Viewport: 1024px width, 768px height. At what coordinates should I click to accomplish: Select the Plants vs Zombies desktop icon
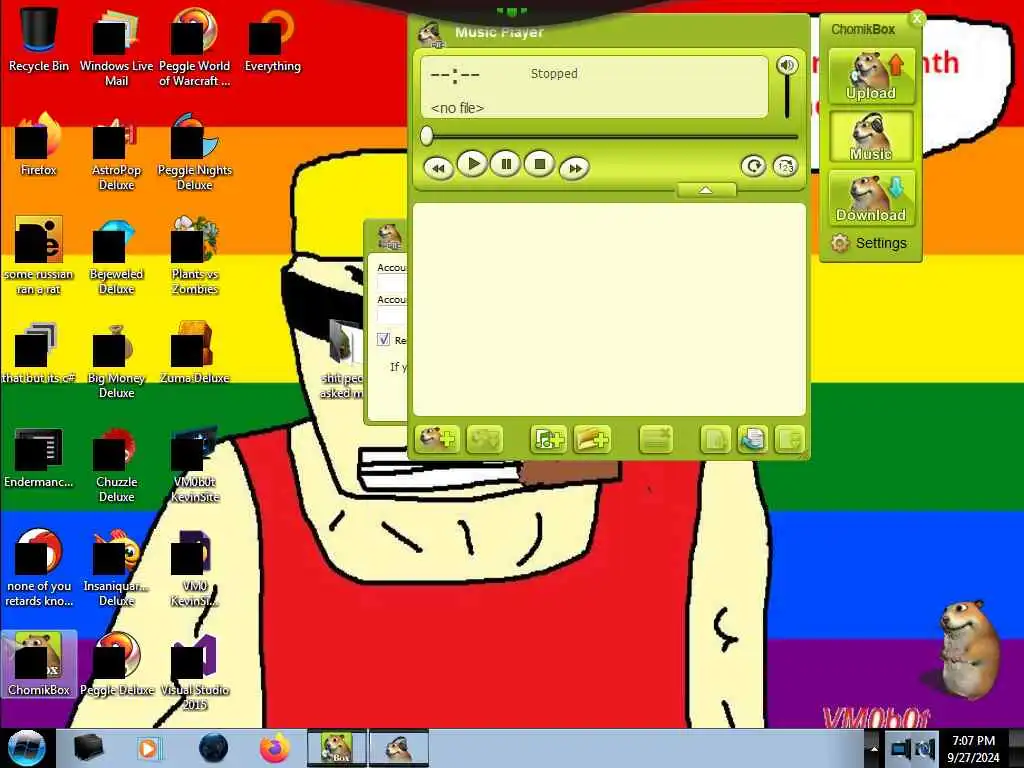[195, 256]
